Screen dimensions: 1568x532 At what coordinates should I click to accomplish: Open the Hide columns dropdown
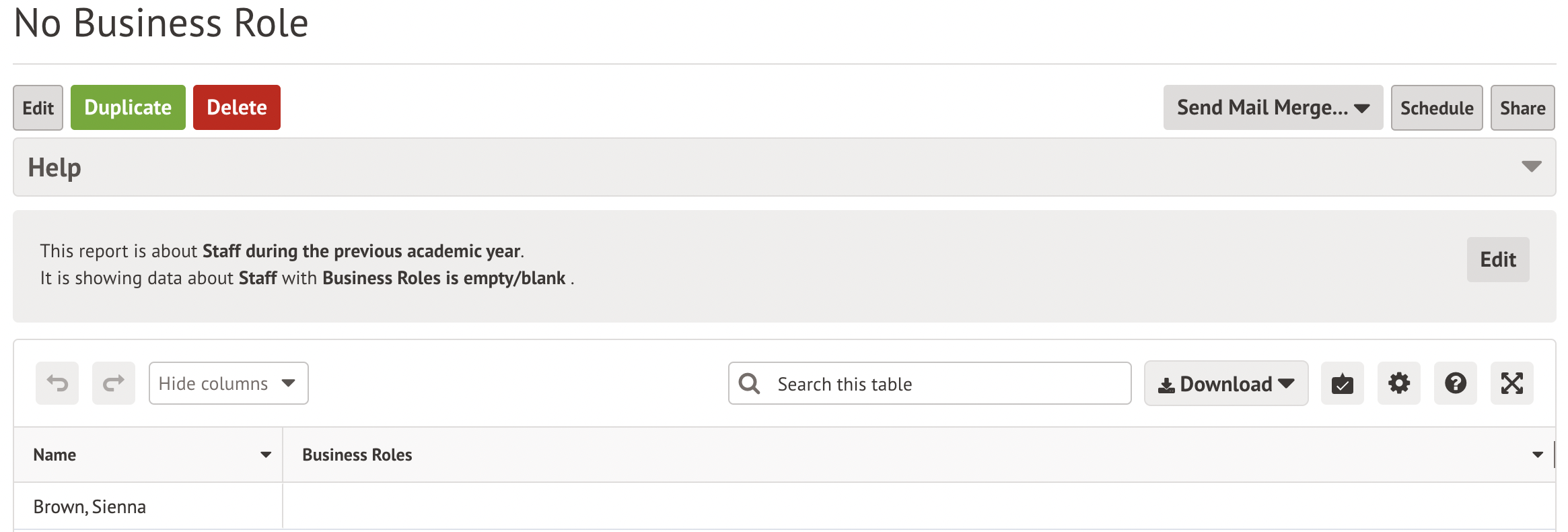(228, 383)
